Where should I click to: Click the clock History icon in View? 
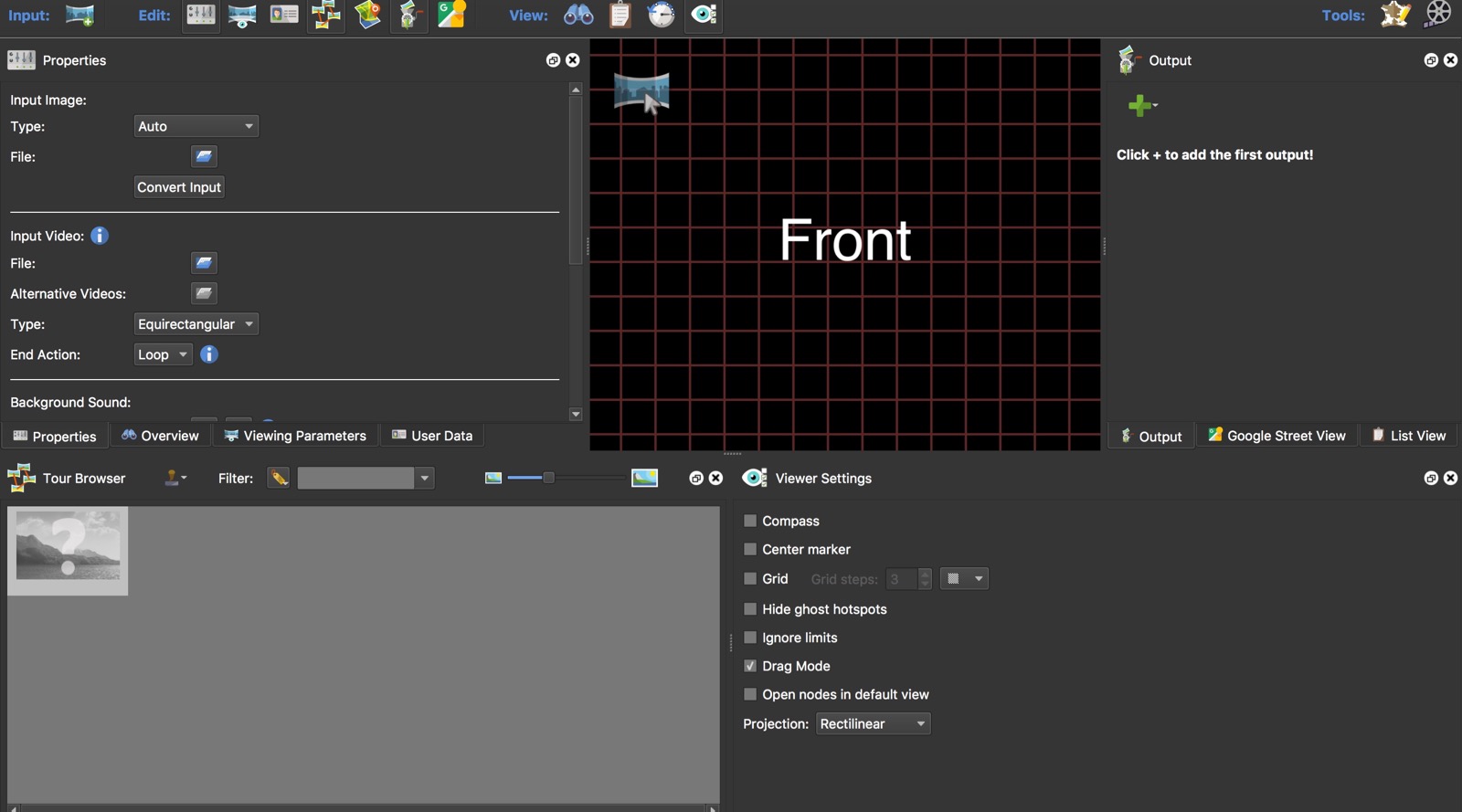point(662,16)
